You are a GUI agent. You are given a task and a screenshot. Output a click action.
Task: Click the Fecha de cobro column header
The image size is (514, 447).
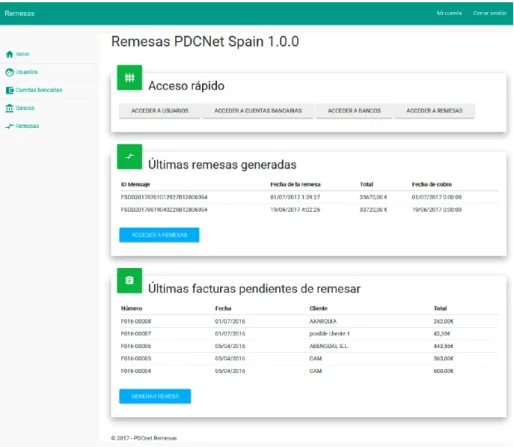pos(432,184)
